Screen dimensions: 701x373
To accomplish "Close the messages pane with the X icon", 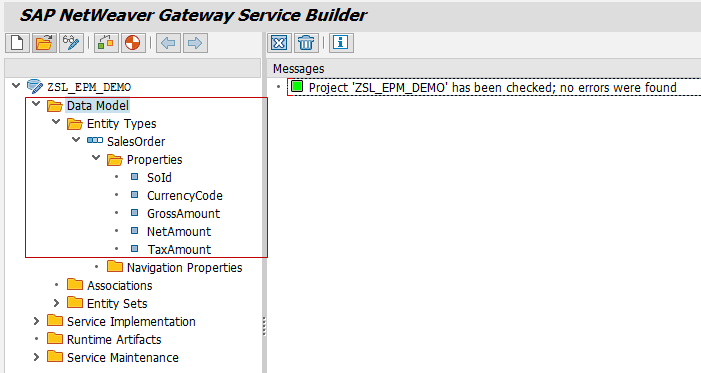I will (x=279, y=43).
